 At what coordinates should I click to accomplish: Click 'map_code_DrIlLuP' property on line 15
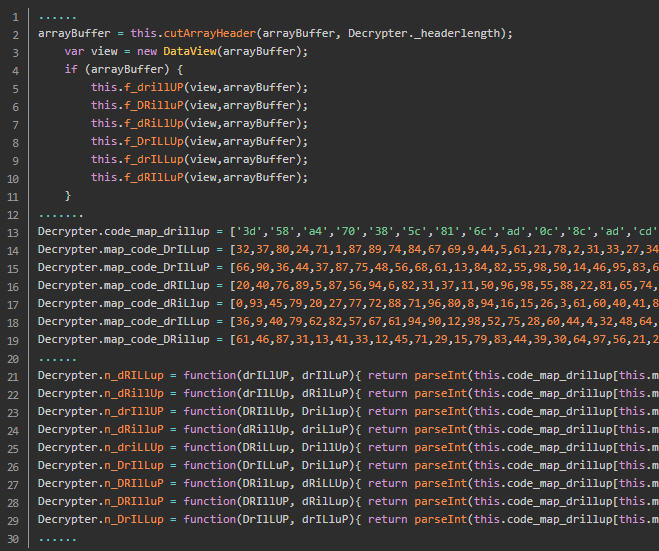[157, 267]
